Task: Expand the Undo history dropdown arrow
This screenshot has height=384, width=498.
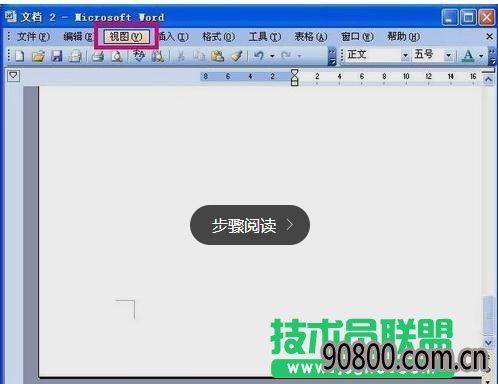Action: [272, 56]
